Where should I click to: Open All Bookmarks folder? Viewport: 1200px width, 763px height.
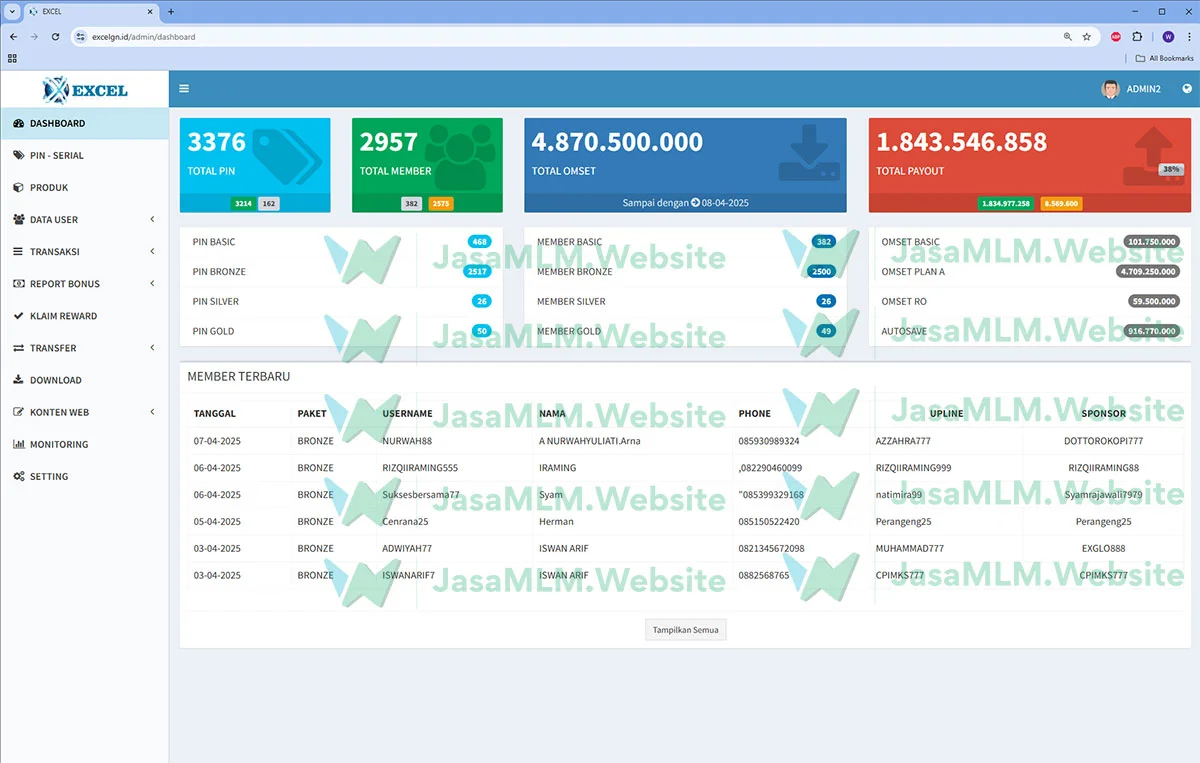[1165, 58]
